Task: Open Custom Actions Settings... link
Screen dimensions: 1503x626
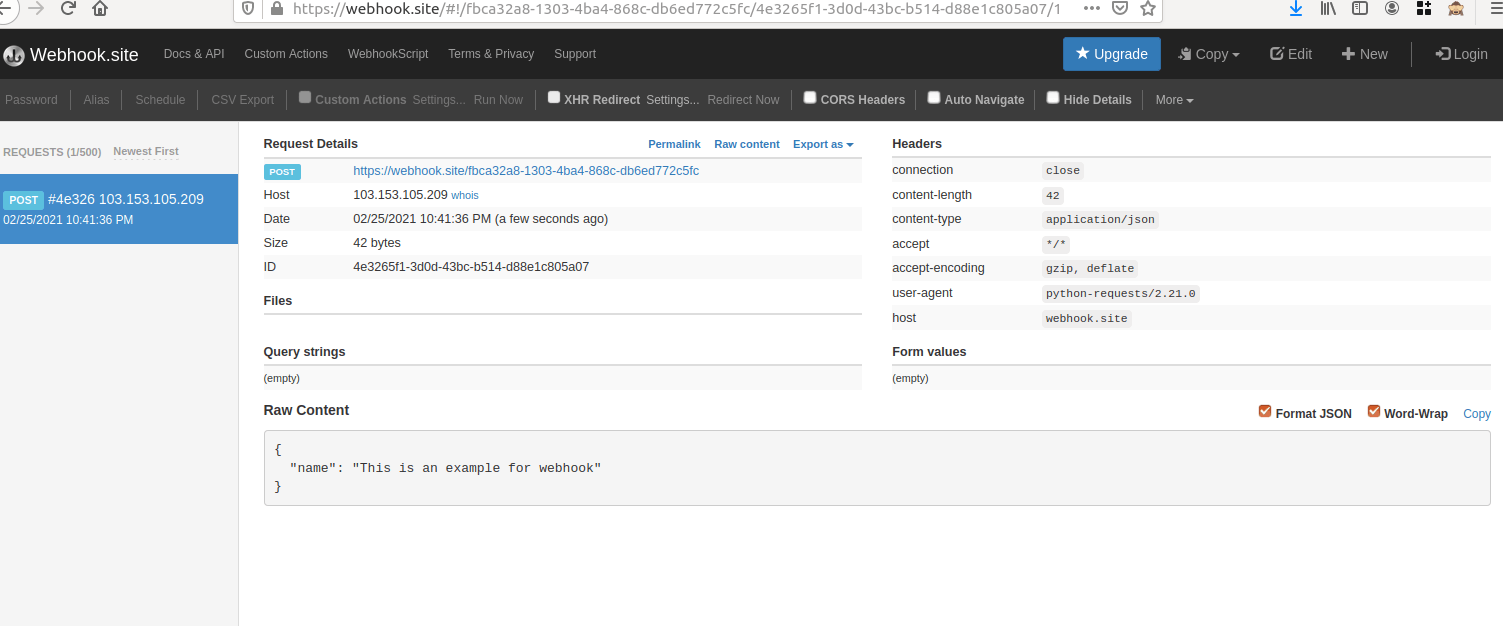Action: 439,100
